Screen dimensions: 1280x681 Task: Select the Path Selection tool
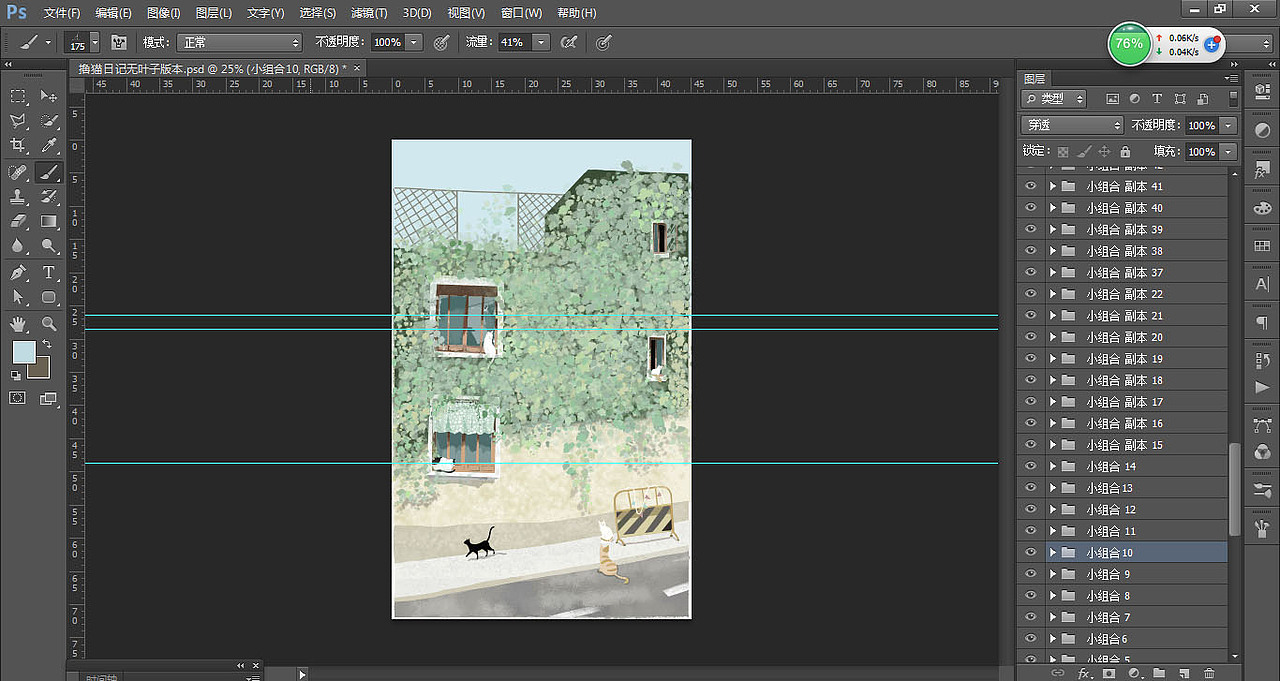point(18,297)
